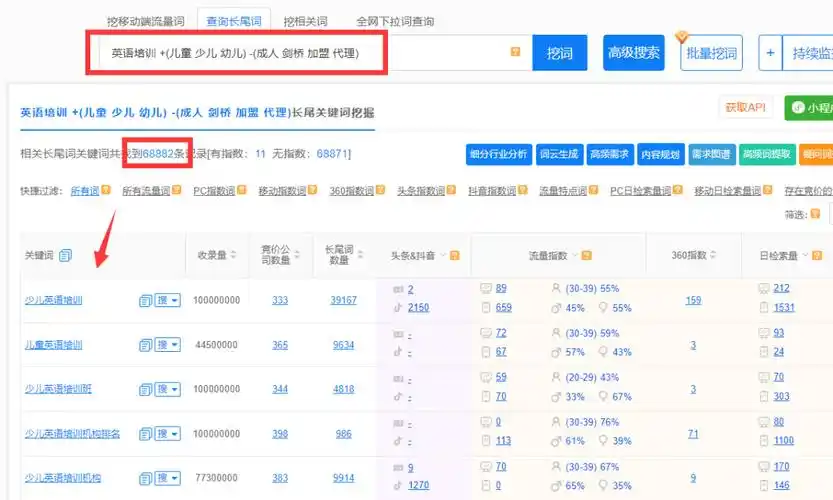Open 搜 dropdown for 儿童英语培训
Viewport: 833px width, 500px height.
pyautogui.click(x=168, y=345)
